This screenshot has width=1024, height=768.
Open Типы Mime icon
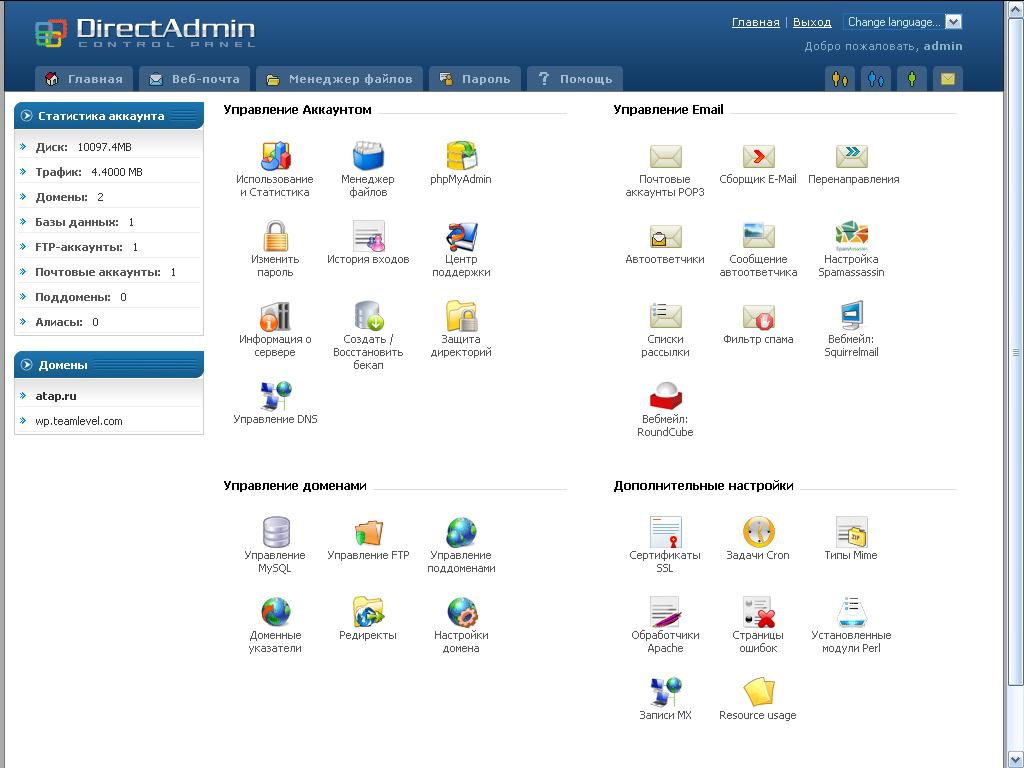coord(851,532)
